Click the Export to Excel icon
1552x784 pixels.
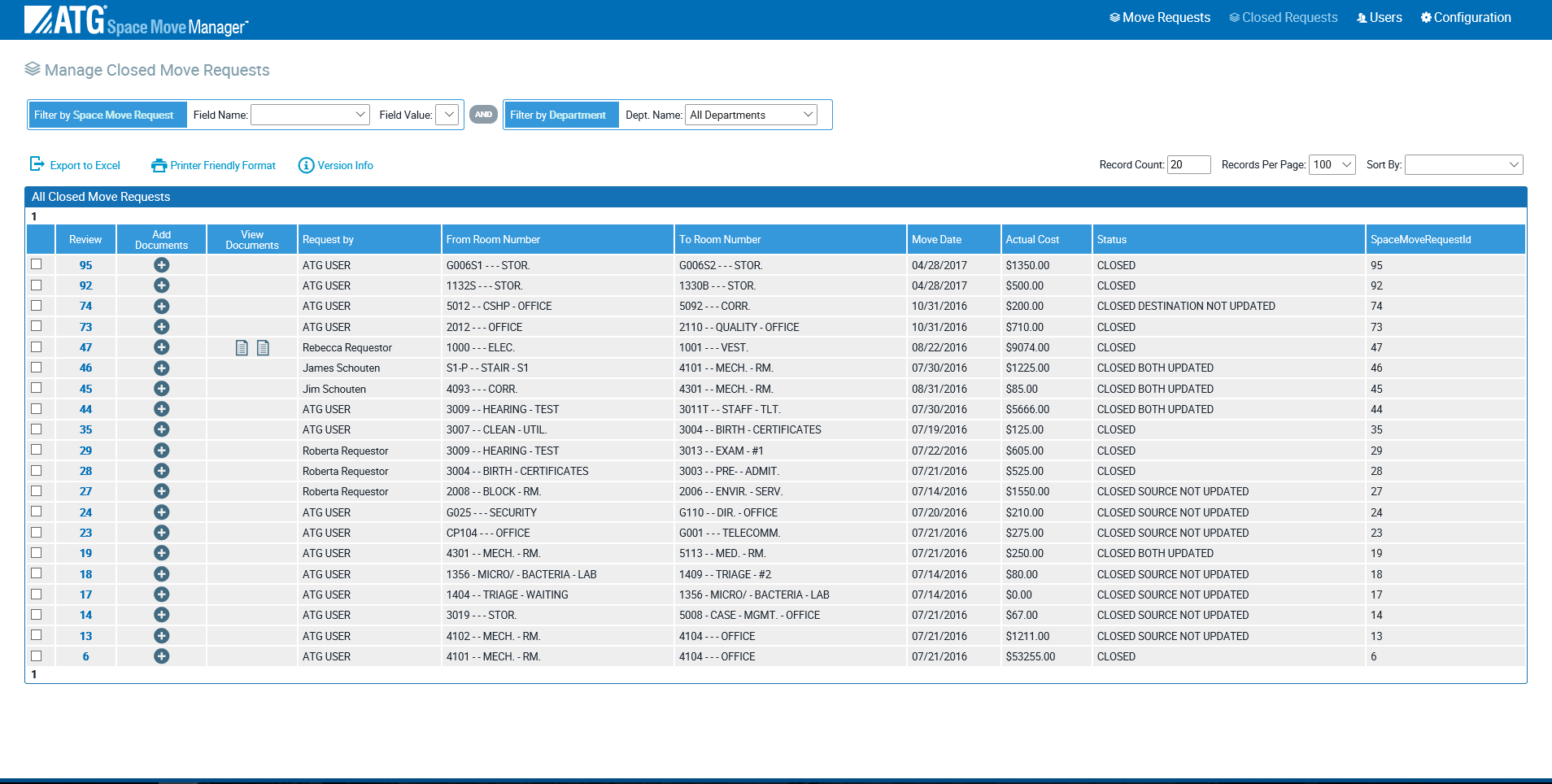(37, 164)
